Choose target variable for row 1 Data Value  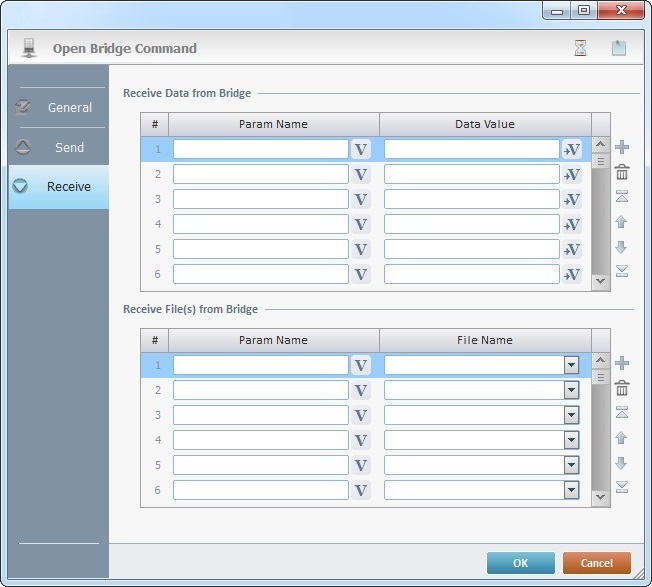tap(572, 149)
